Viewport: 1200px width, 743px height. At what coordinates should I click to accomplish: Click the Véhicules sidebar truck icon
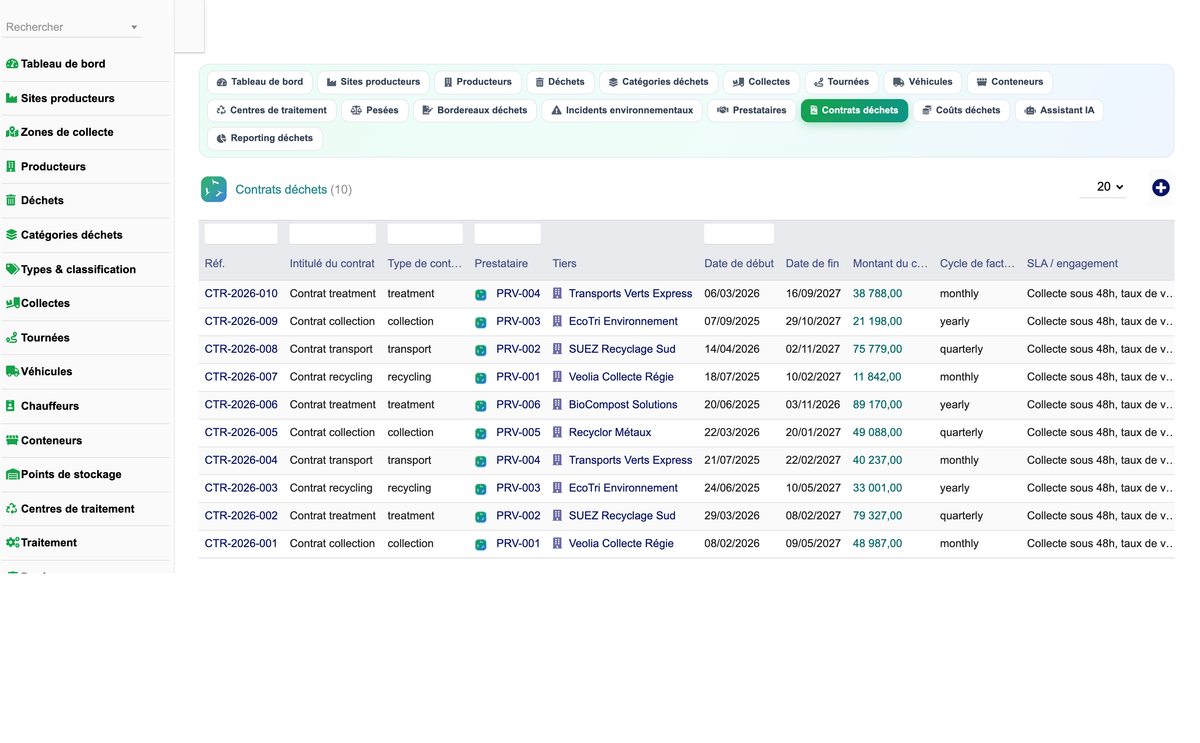13,371
